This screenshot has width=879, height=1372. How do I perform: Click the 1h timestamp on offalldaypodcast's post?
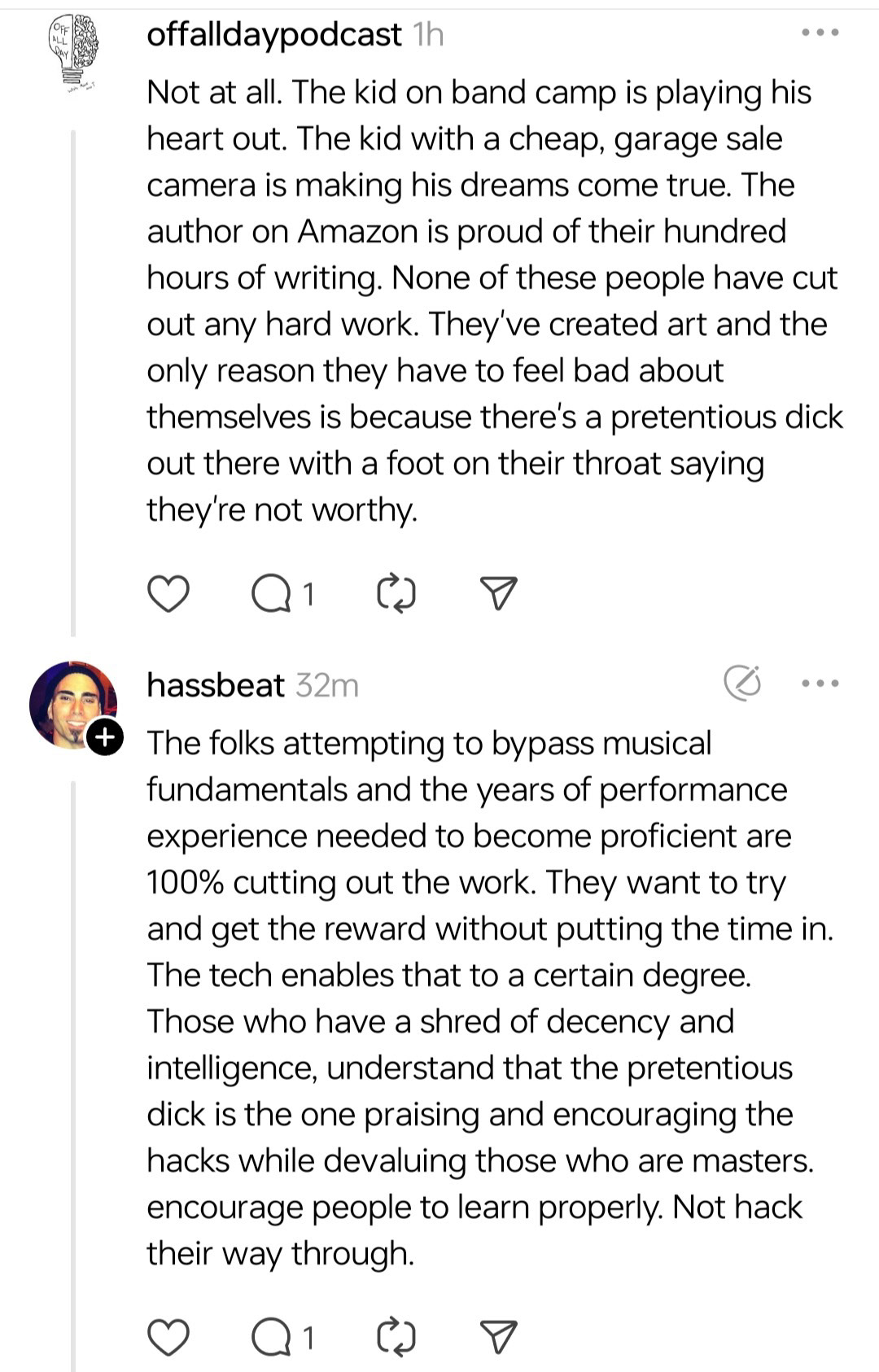pyautogui.click(x=428, y=34)
